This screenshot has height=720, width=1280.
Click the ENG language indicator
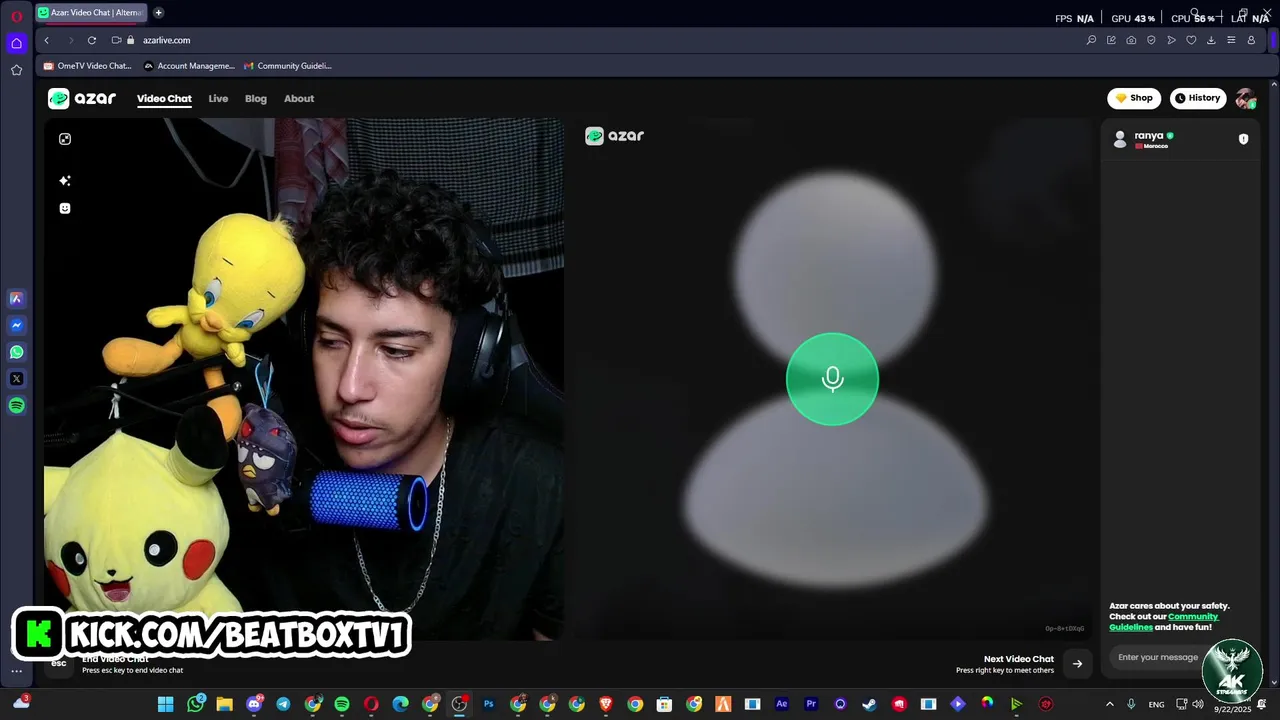tap(1156, 705)
